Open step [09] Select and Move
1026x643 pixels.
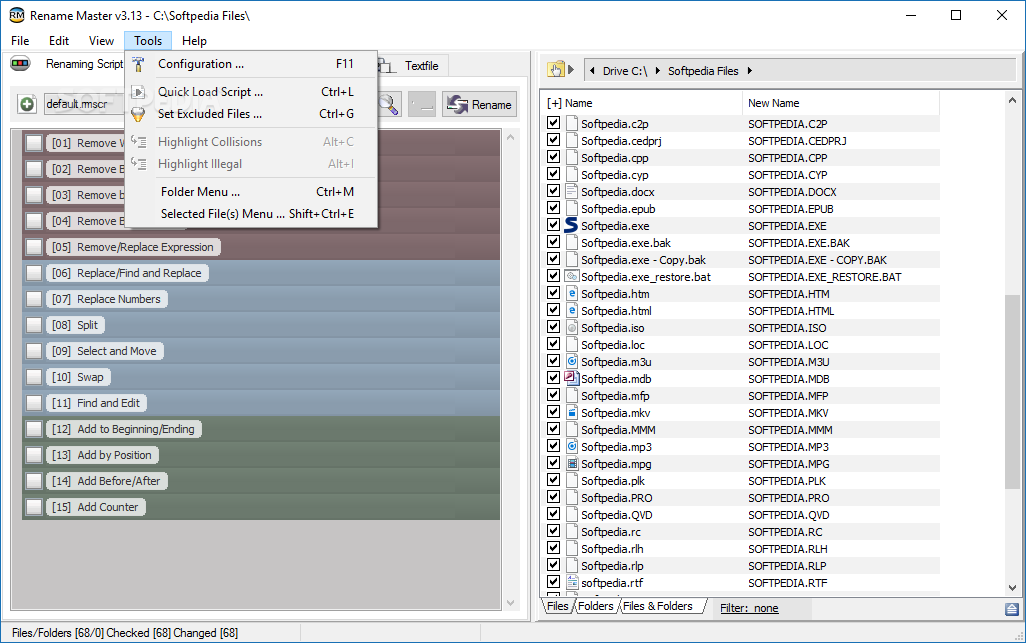tap(105, 351)
